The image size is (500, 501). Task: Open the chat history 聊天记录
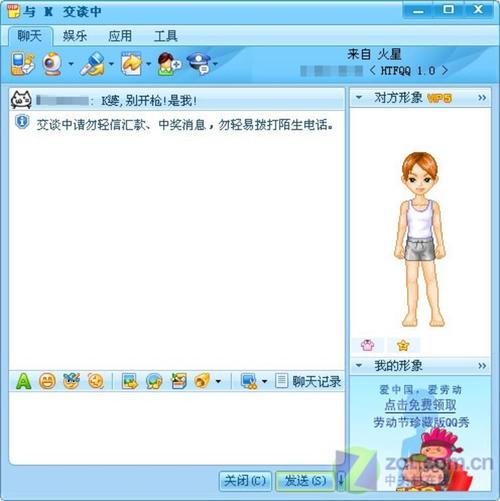[308, 381]
